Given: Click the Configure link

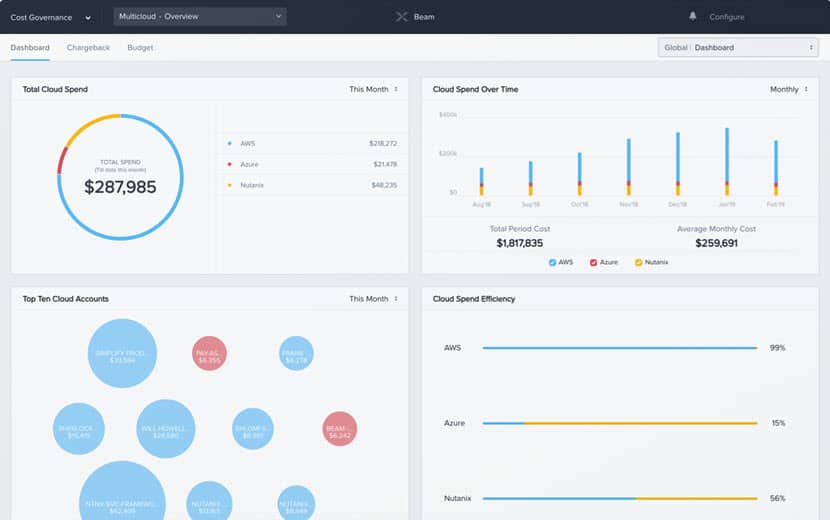Looking at the screenshot, I should click(x=727, y=17).
